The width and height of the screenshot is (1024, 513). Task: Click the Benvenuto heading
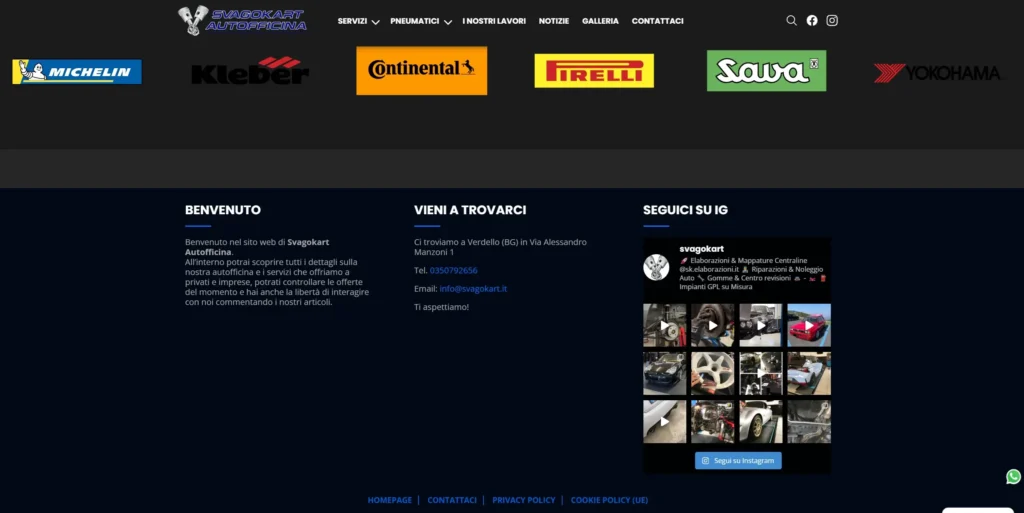tap(223, 210)
